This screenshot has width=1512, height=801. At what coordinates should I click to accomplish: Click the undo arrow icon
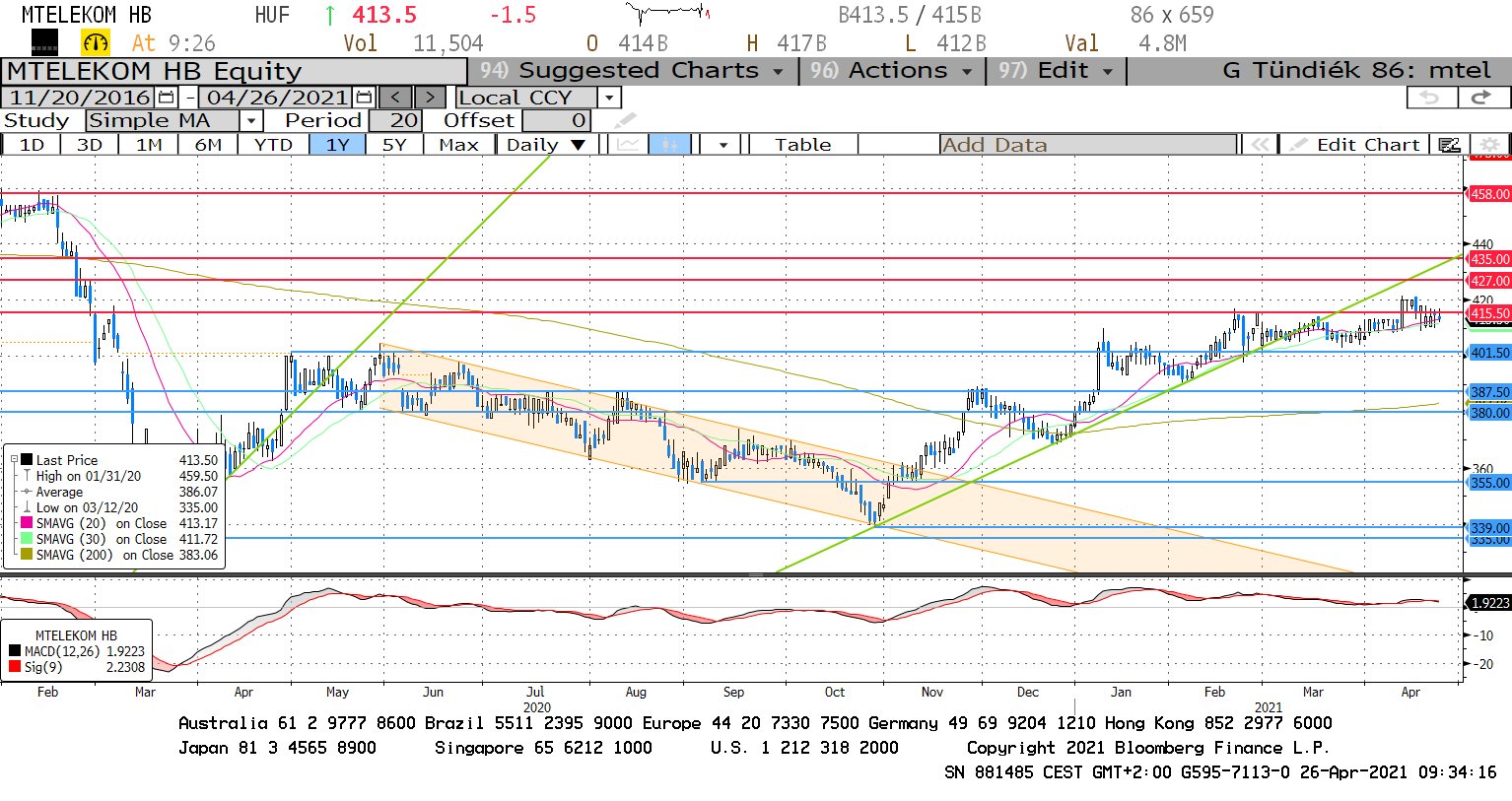(1431, 98)
